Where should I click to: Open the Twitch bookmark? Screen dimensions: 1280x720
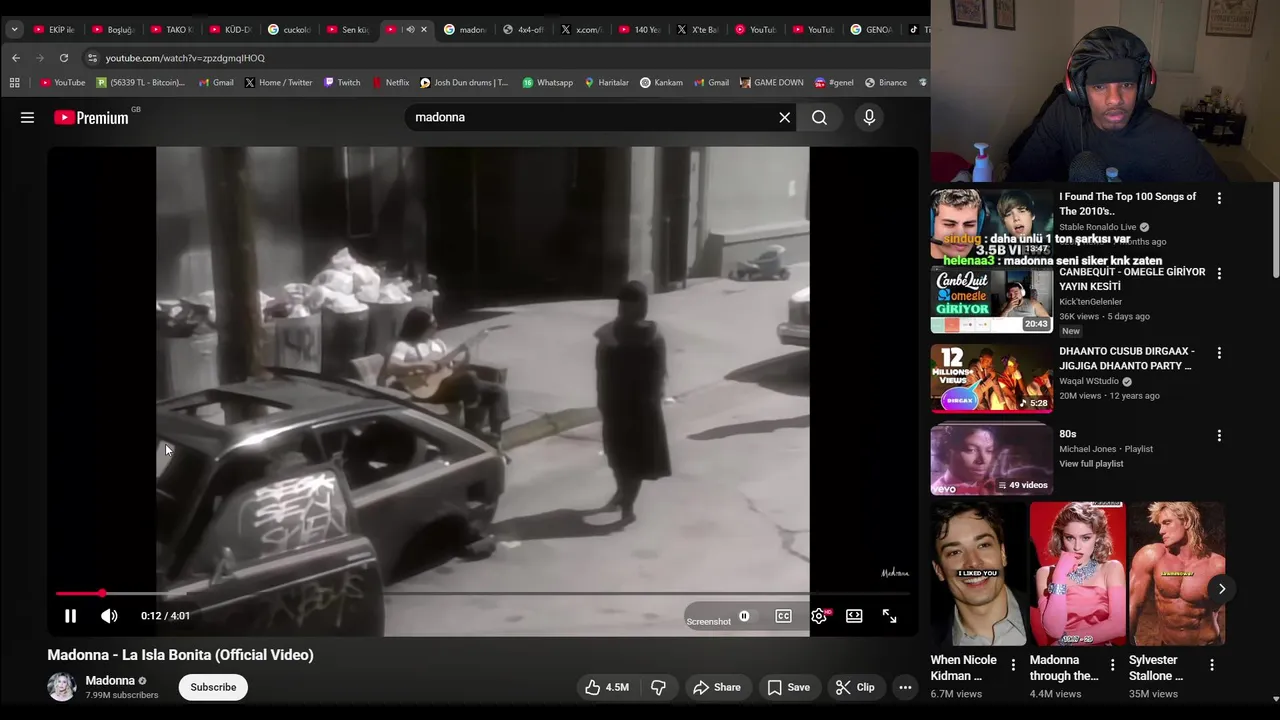pos(342,83)
